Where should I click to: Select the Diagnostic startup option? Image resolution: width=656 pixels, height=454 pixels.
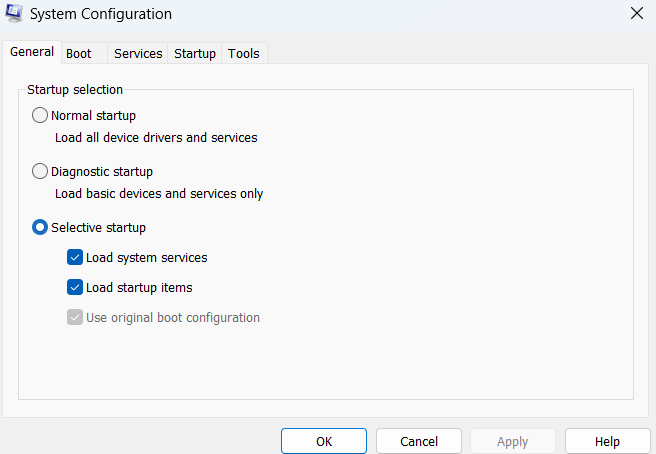40,171
